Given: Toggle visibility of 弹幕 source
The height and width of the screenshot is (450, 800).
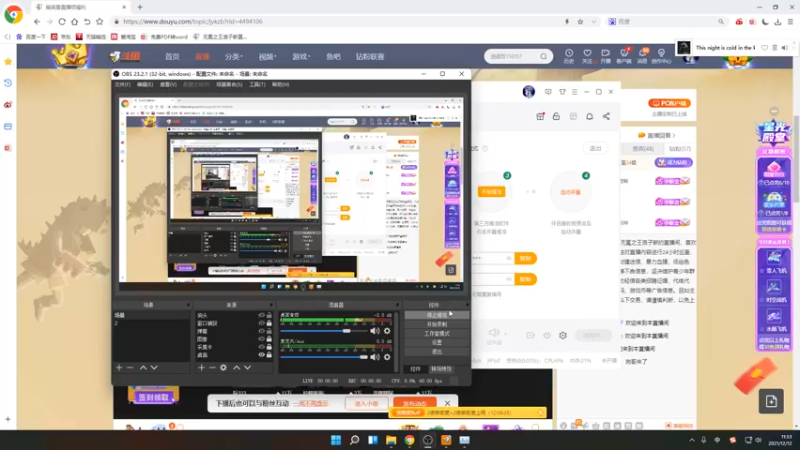Looking at the screenshot, I should (261, 331).
